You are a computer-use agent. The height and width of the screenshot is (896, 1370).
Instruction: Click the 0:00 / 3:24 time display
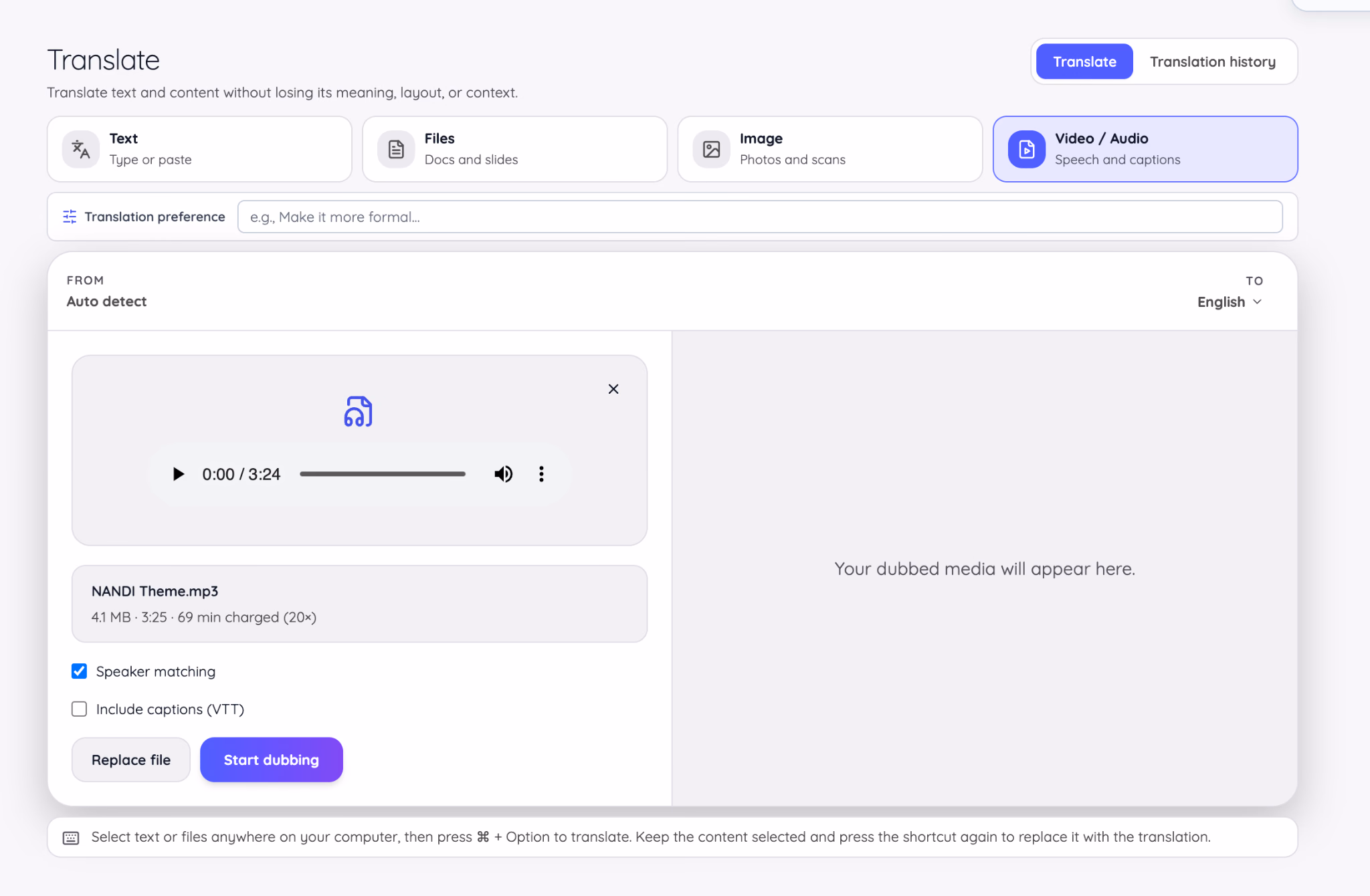(241, 474)
